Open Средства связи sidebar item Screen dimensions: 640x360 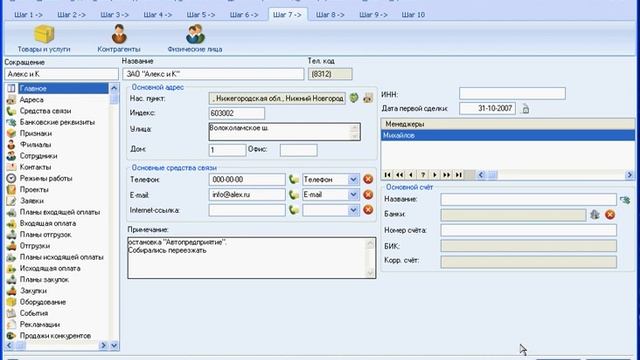tap(45, 111)
